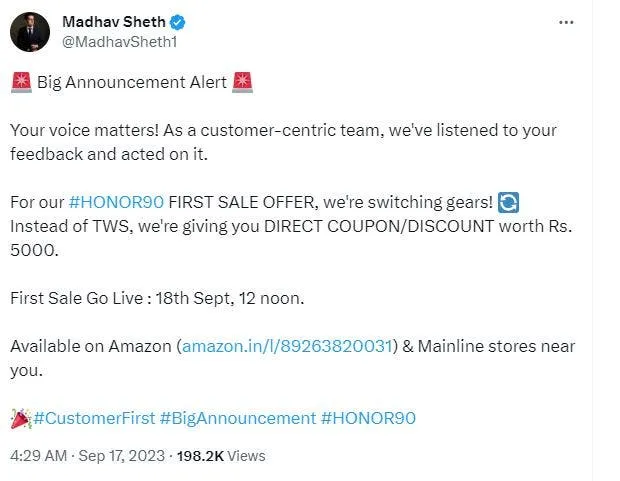Click the party popper emoji

point(20,418)
